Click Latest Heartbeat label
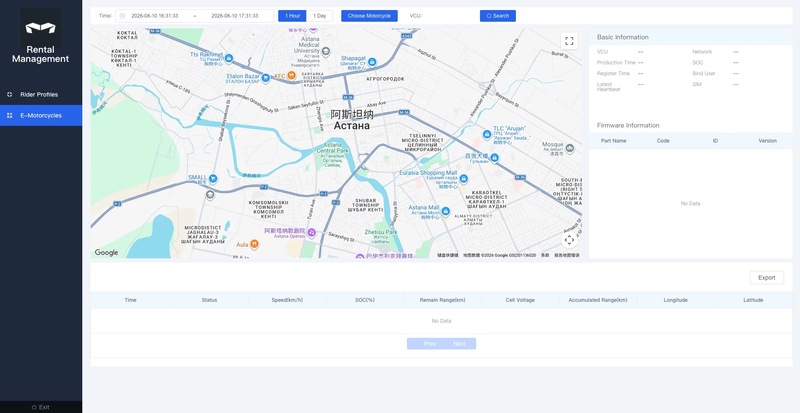The height and width of the screenshot is (413, 800). (x=609, y=87)
